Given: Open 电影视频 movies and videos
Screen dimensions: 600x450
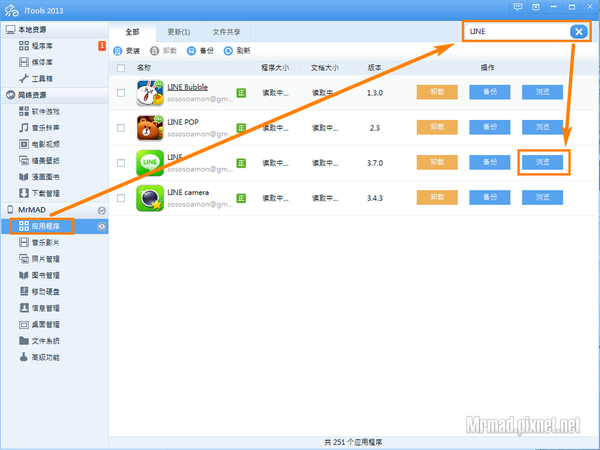Looking at the screenshot, I should 39,144.
